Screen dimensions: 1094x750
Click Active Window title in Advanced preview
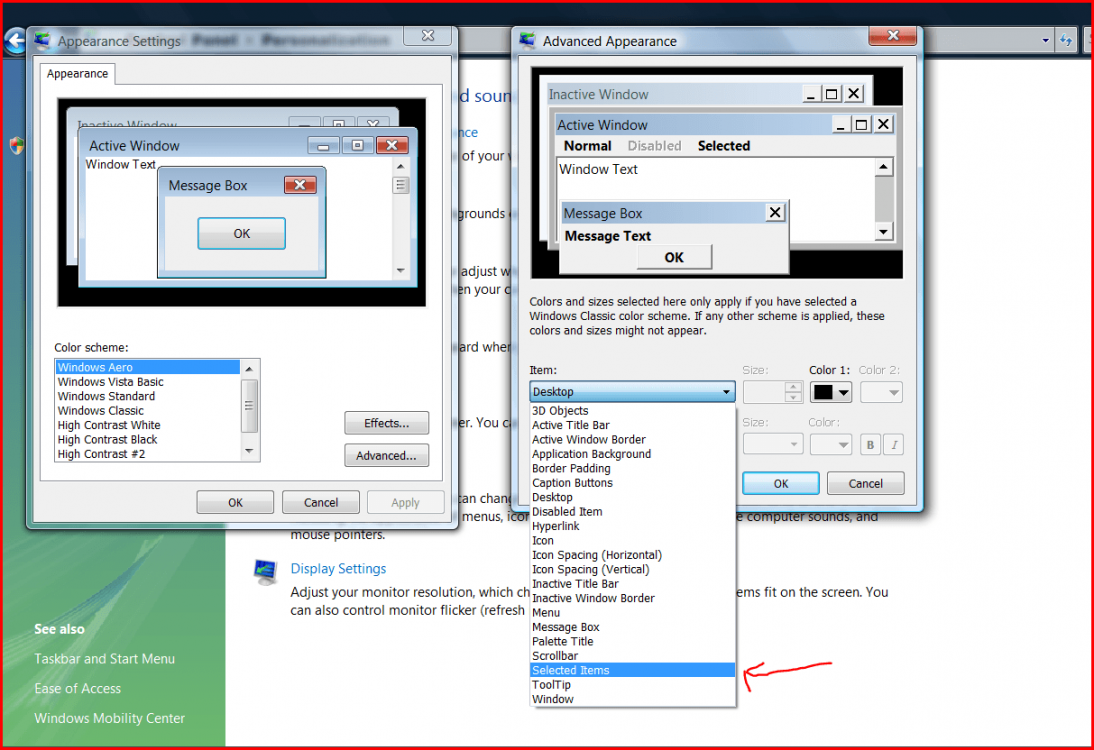(602, 125)
